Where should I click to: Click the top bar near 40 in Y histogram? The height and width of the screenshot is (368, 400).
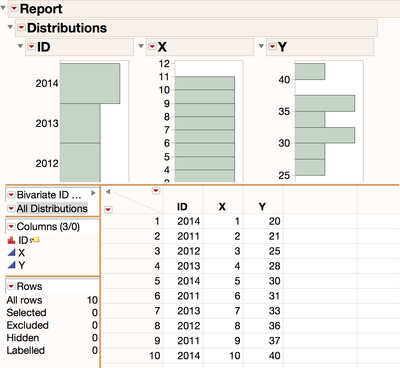coord(310,71)
